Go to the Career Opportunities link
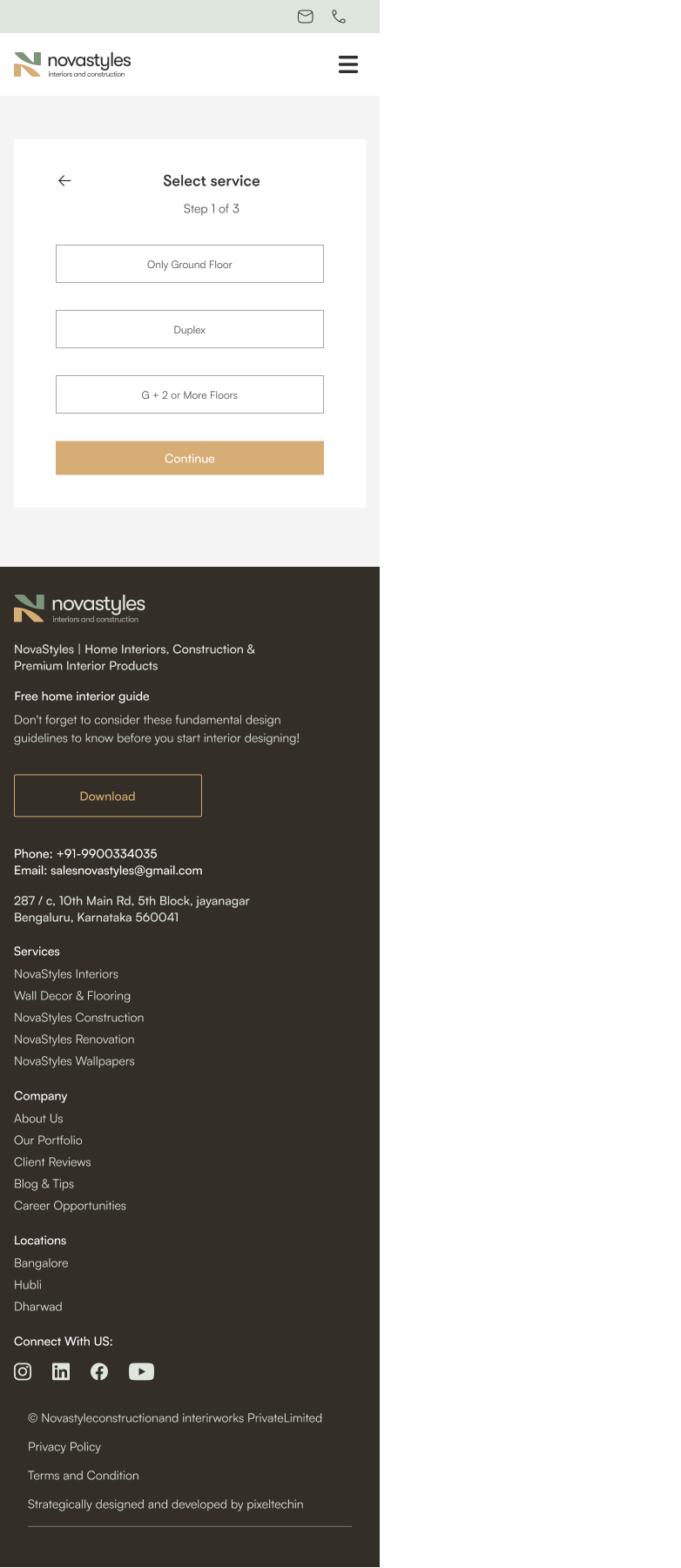The height and width of the screenshot is (1568, 681). point(70,1206)
